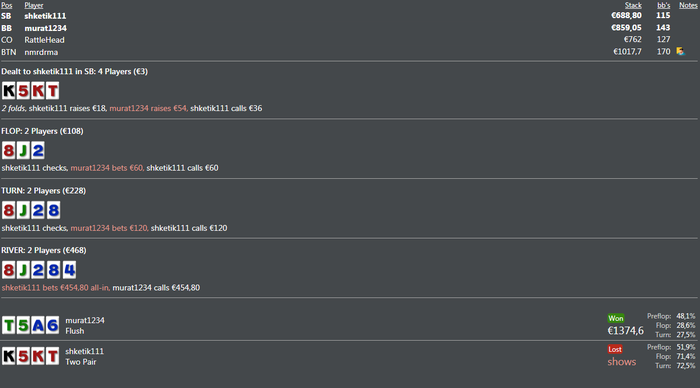Click the green Won badge
Screen dimensions: 700x388
616,318
